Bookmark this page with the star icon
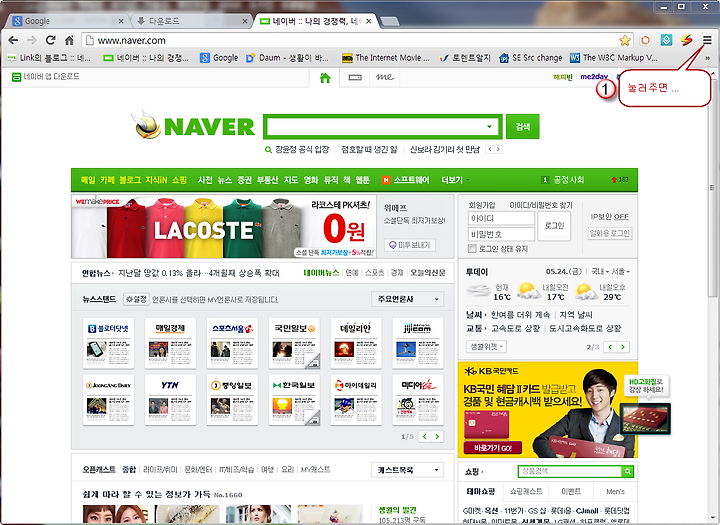 click(x=624, y=40)
